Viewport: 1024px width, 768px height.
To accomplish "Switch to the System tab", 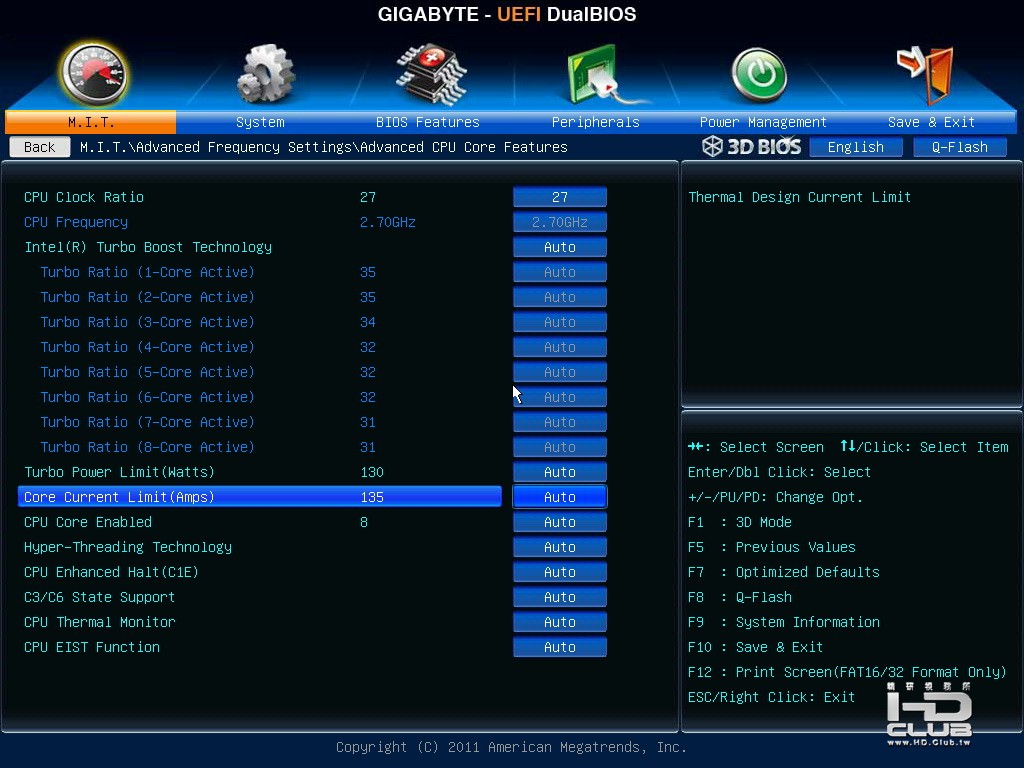I will 260,122.
